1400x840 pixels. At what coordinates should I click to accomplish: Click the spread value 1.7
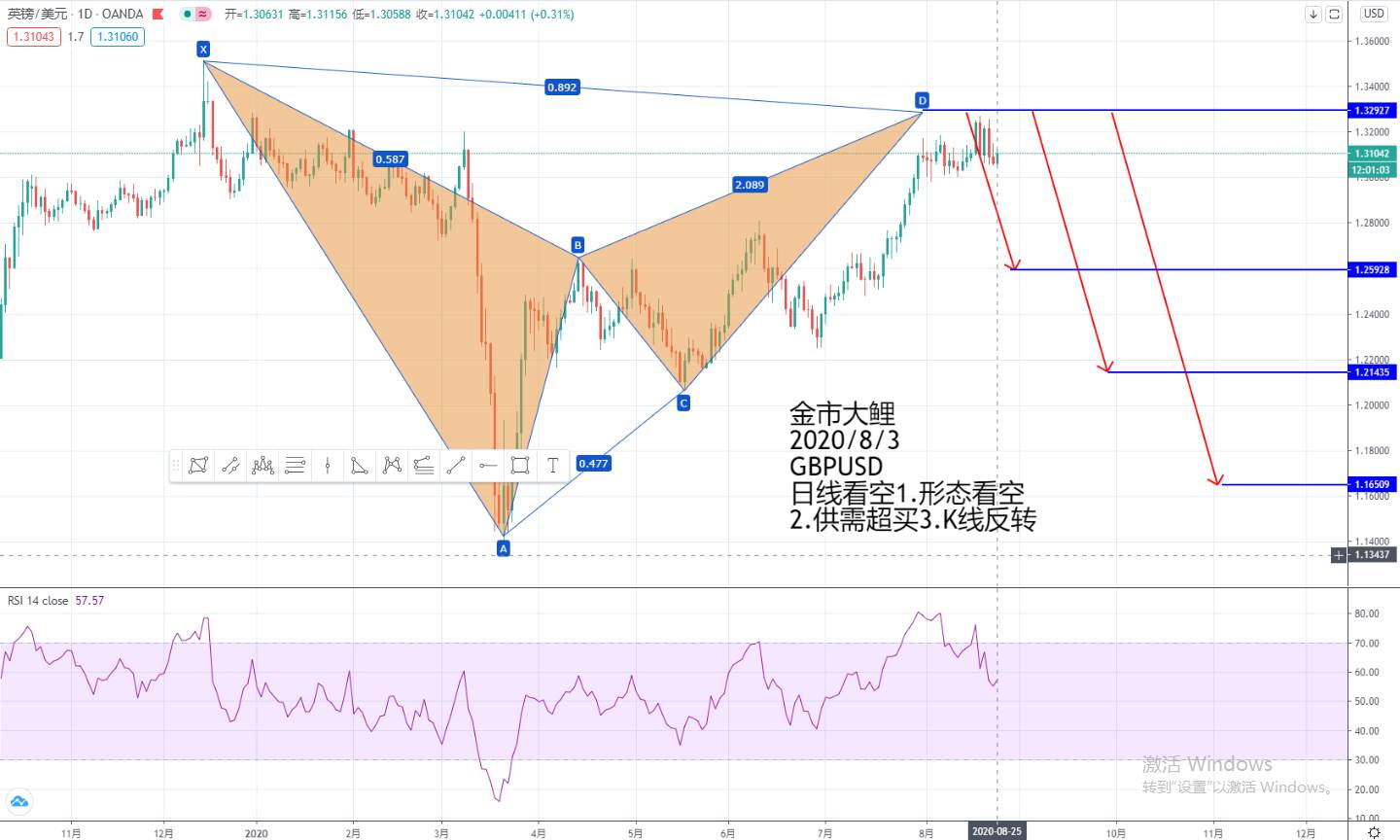click(75, 37)
